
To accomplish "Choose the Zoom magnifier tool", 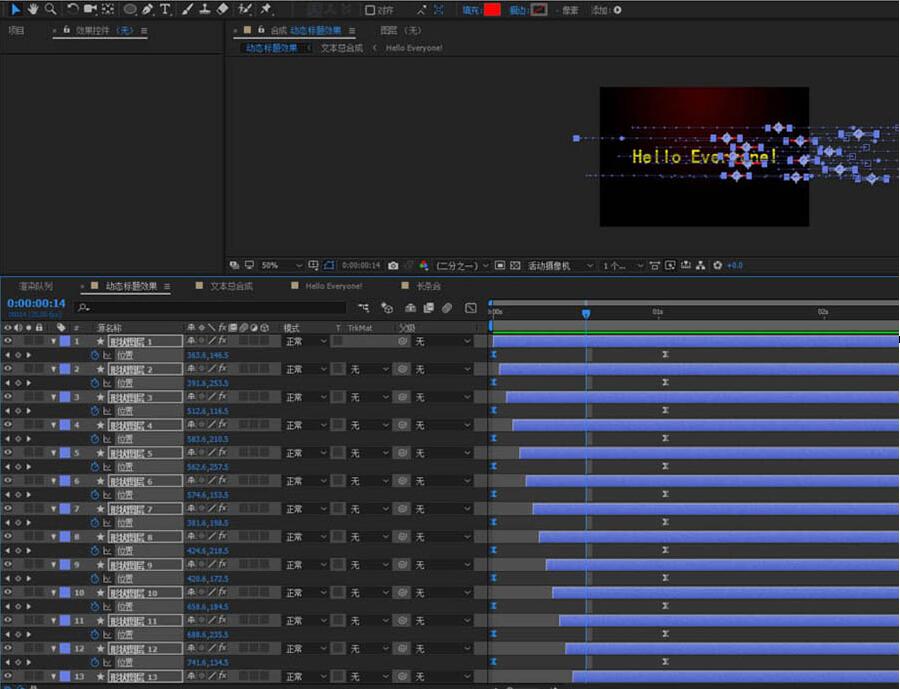I will [x=50, y=9].
